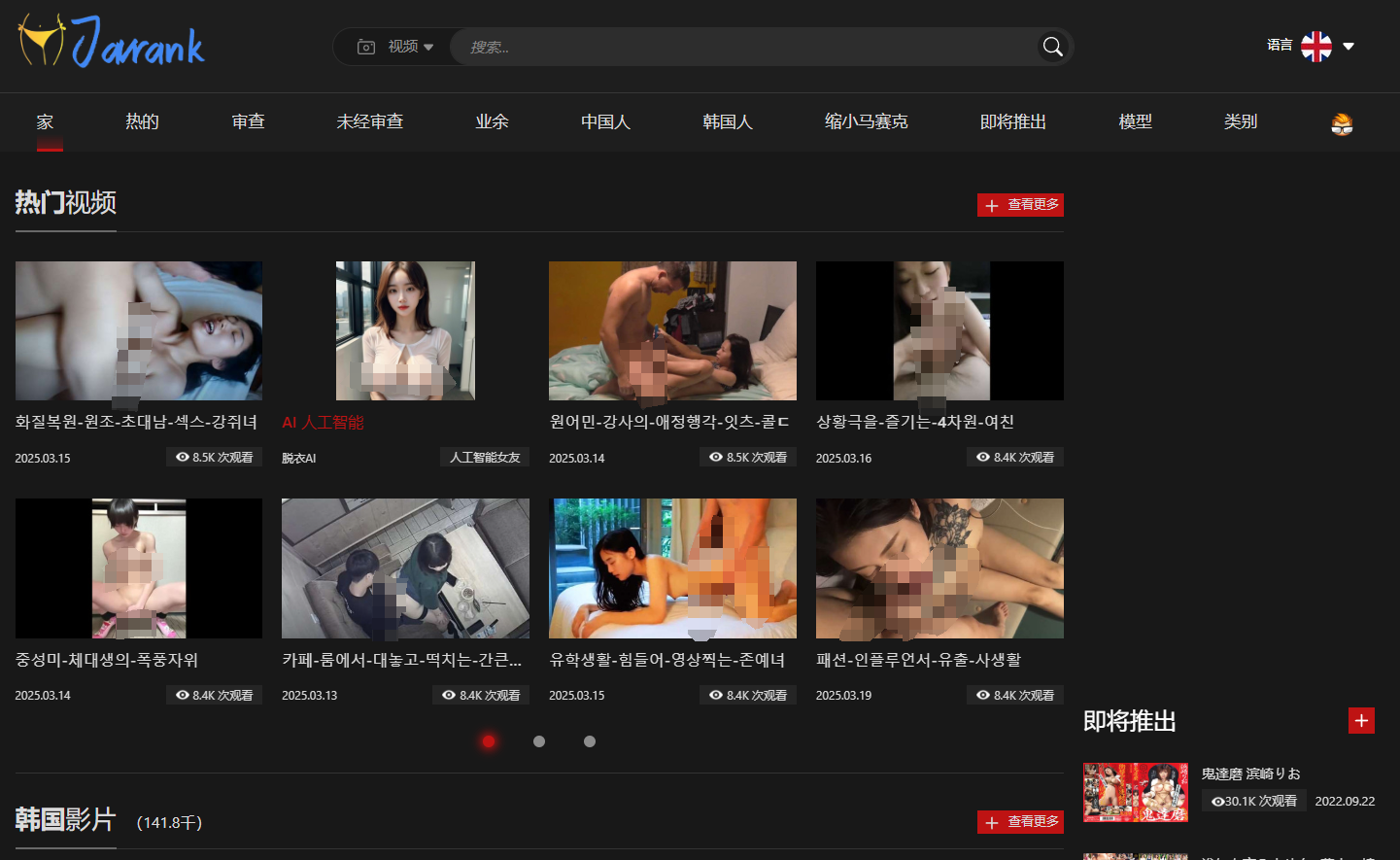Click 查看更多 button beside 韩国影片
This screenshot has height=860, width=1400.
click(1020, 822)
